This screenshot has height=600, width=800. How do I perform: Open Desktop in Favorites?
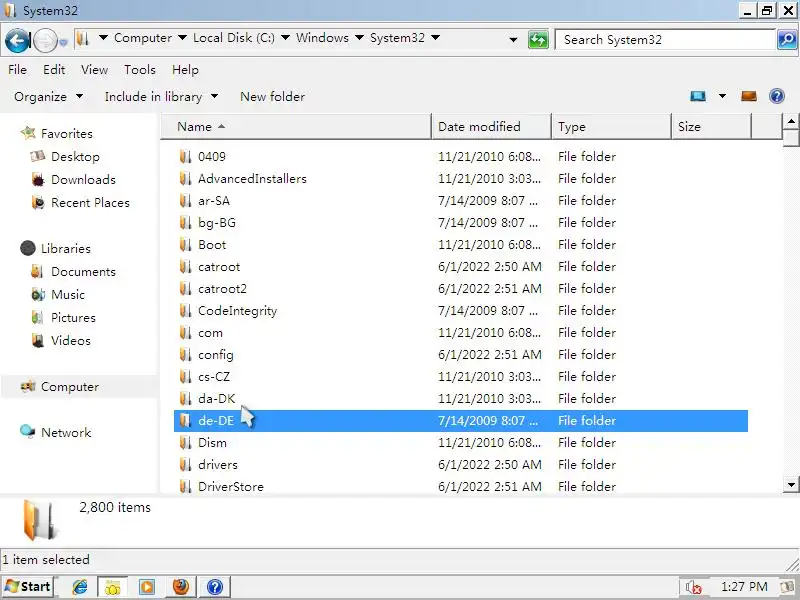[x=76, y=157]
